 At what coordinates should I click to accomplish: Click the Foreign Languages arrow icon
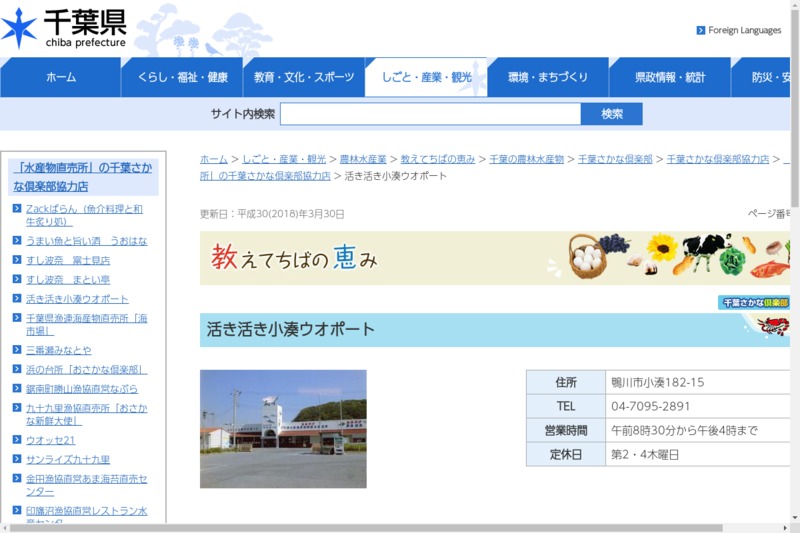click(x=701, y=30)
